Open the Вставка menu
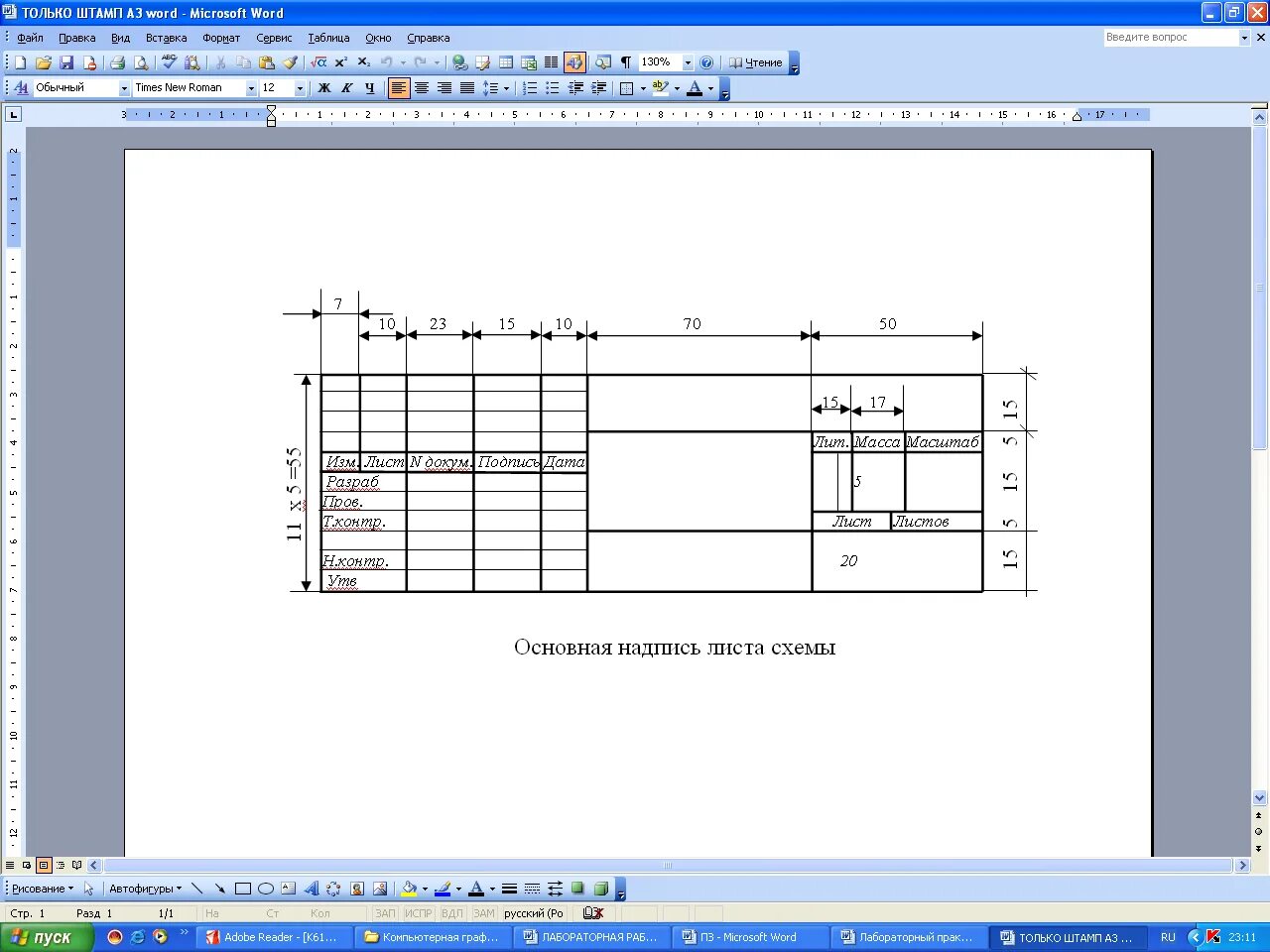This screenshot has width=1270, height=952. [x=166, y=38]
